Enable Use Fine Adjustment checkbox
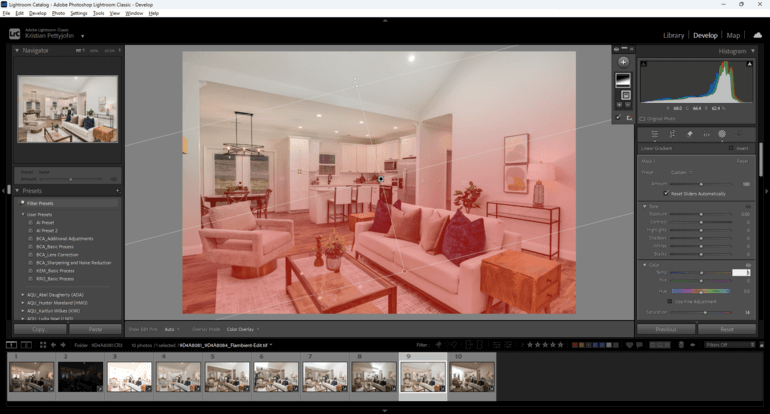 pyautogui.click(x=669, y=302)
